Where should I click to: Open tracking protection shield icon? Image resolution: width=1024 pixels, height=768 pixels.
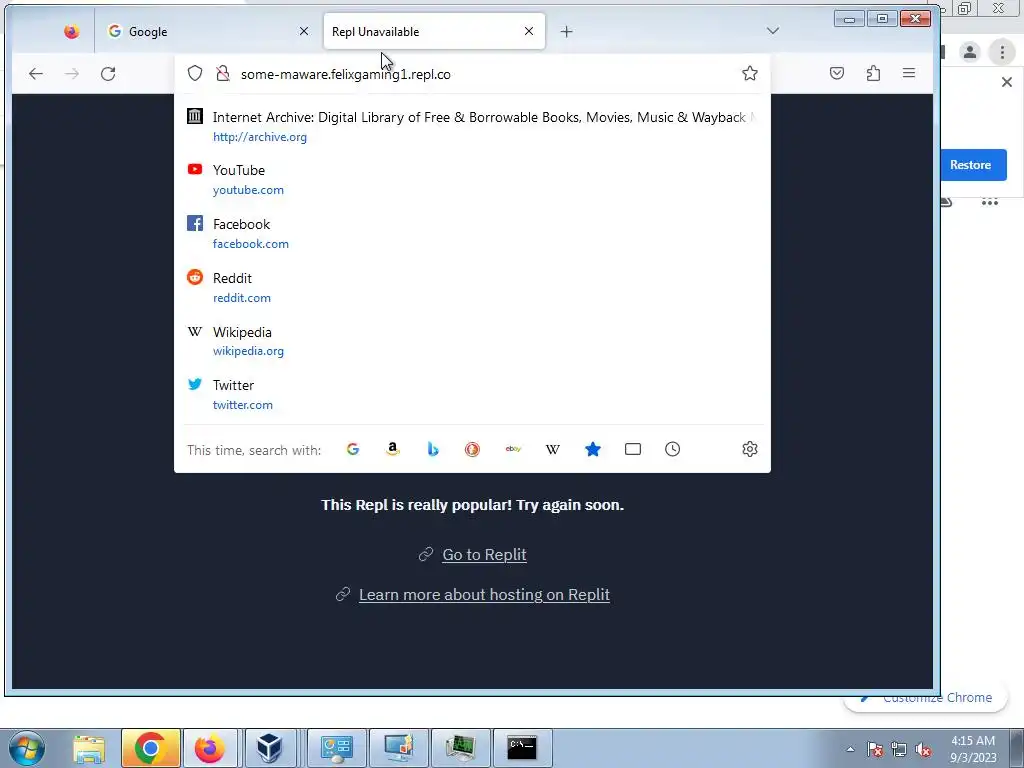pyautogui.click(x=195, y=73)
